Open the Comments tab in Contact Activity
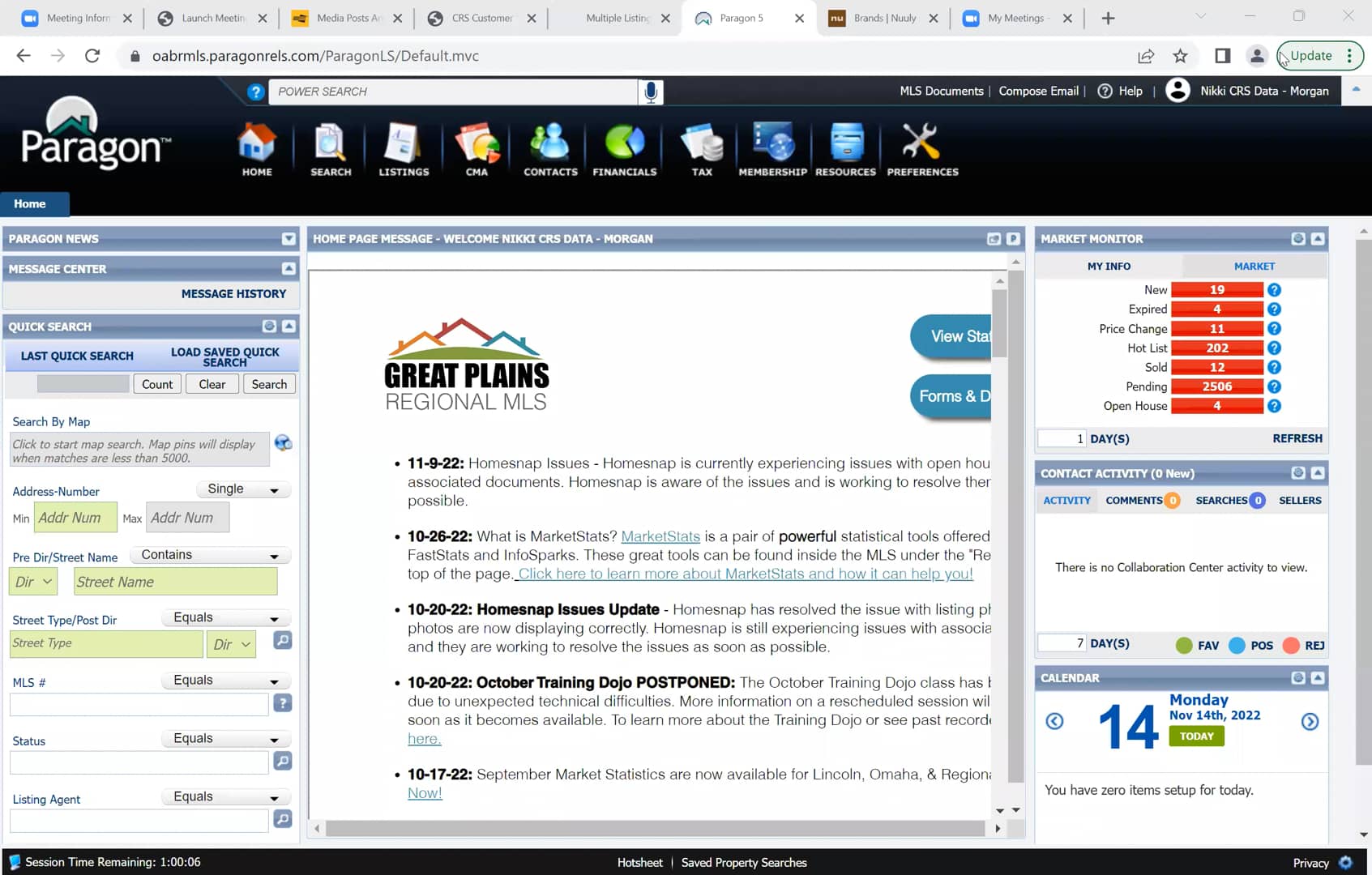The height and width of the screenshot is (875, 1372). tap(1134, 500)
